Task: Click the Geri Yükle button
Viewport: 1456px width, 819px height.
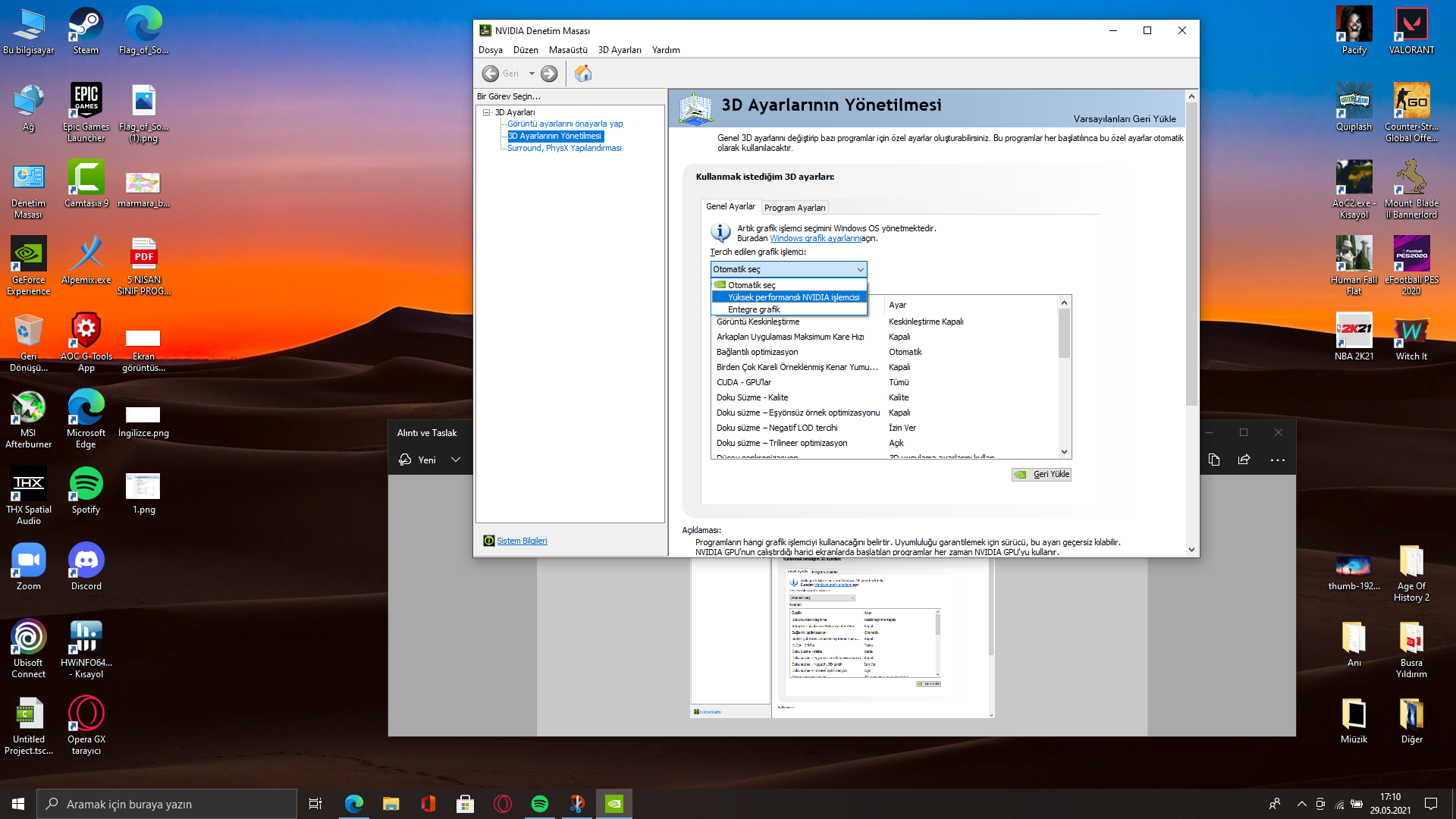Action: pyautogui.click(x=1042, y=475)
